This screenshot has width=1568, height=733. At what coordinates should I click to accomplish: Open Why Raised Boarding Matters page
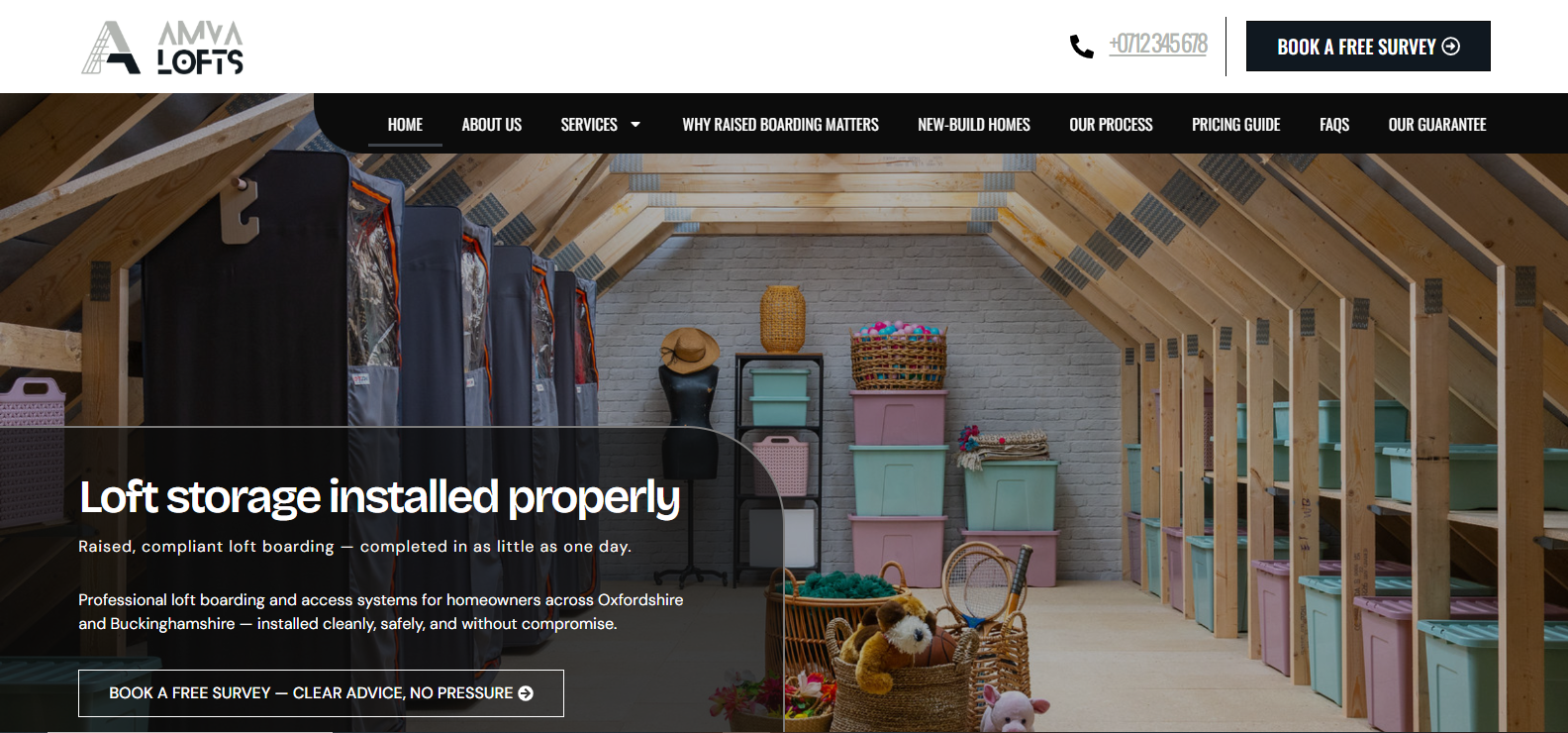pos(780,125)
